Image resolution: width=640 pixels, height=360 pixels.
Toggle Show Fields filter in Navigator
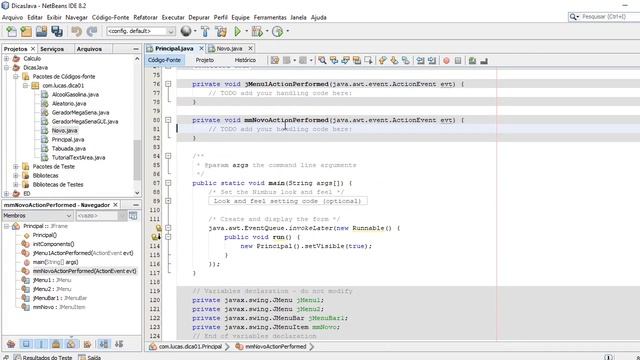point(26,344)
